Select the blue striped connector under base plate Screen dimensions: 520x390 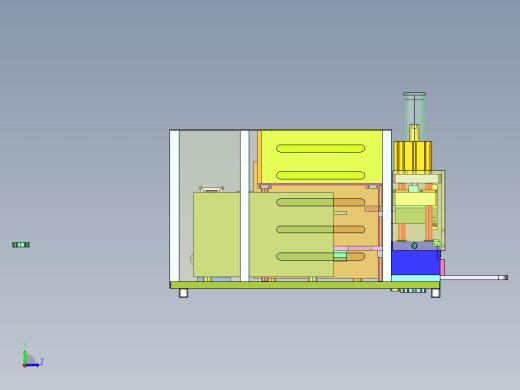tap(413, 291)
